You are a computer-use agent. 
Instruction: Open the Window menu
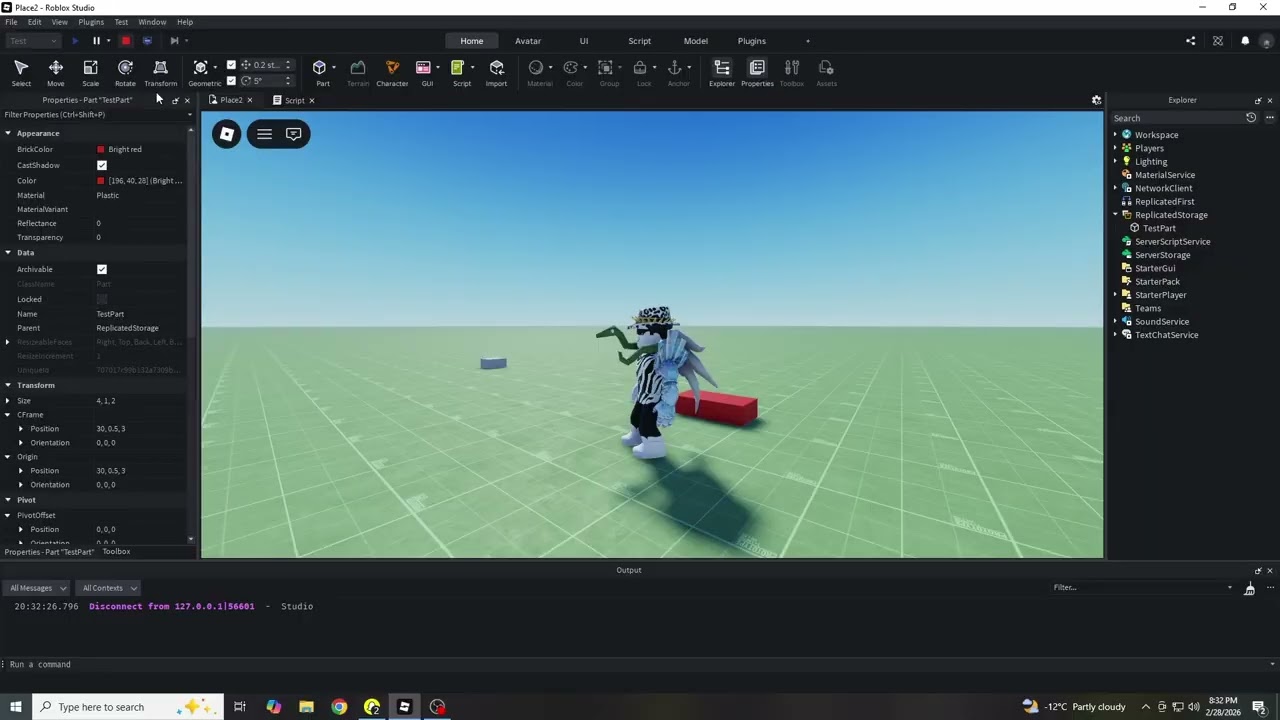pos(152,22)
